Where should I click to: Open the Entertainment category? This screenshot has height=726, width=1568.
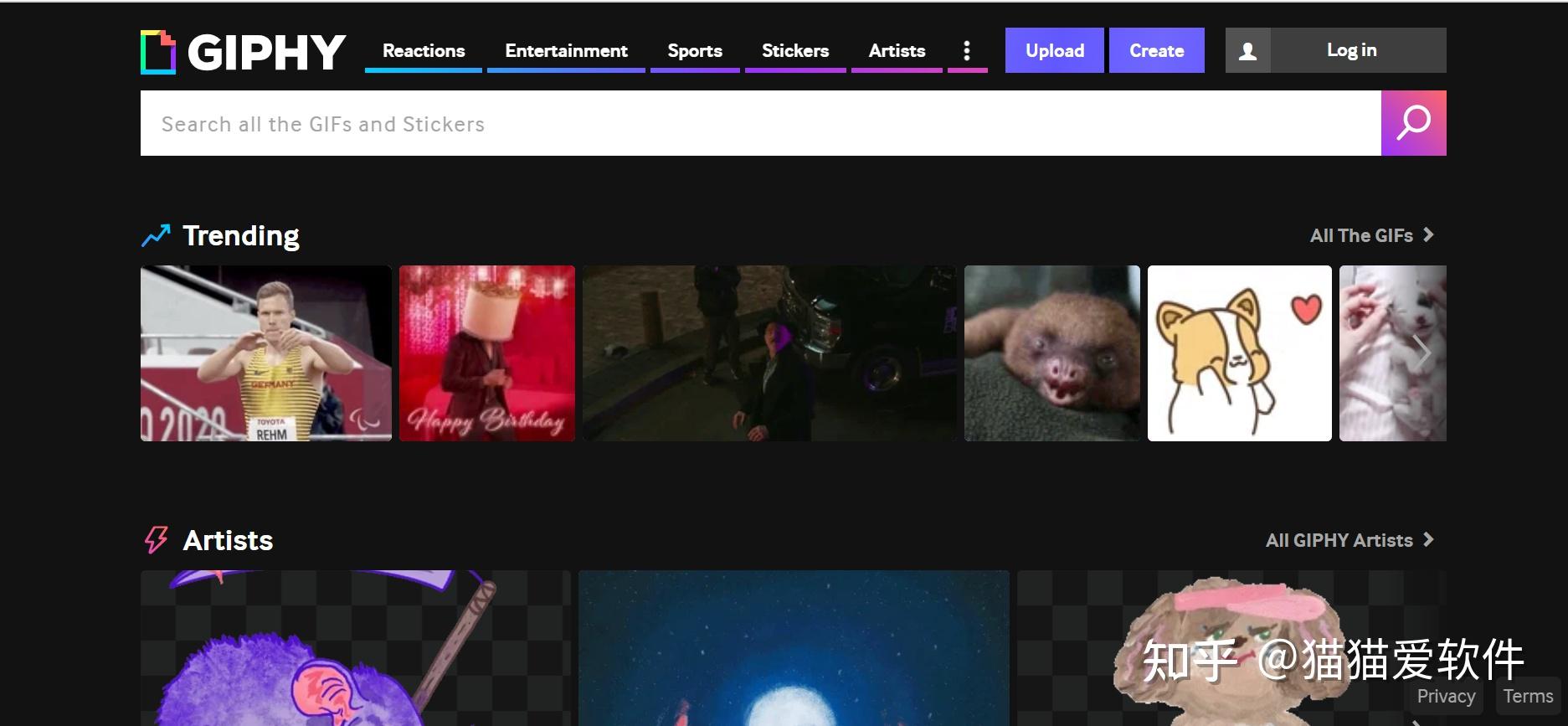point(566,51)
